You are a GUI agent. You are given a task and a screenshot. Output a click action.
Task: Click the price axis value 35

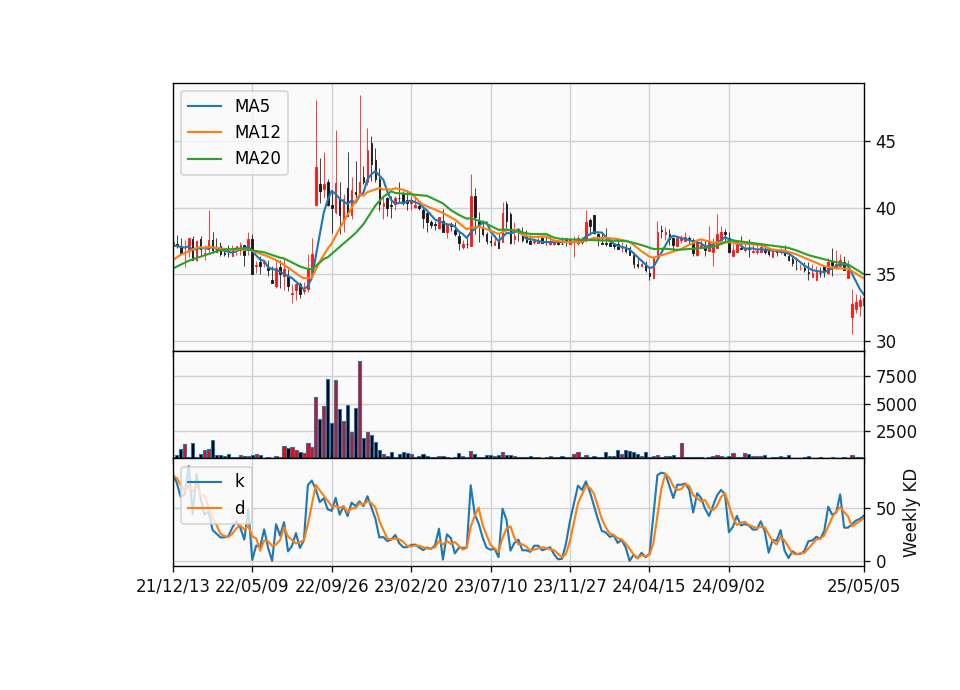(x=885, y=275)
